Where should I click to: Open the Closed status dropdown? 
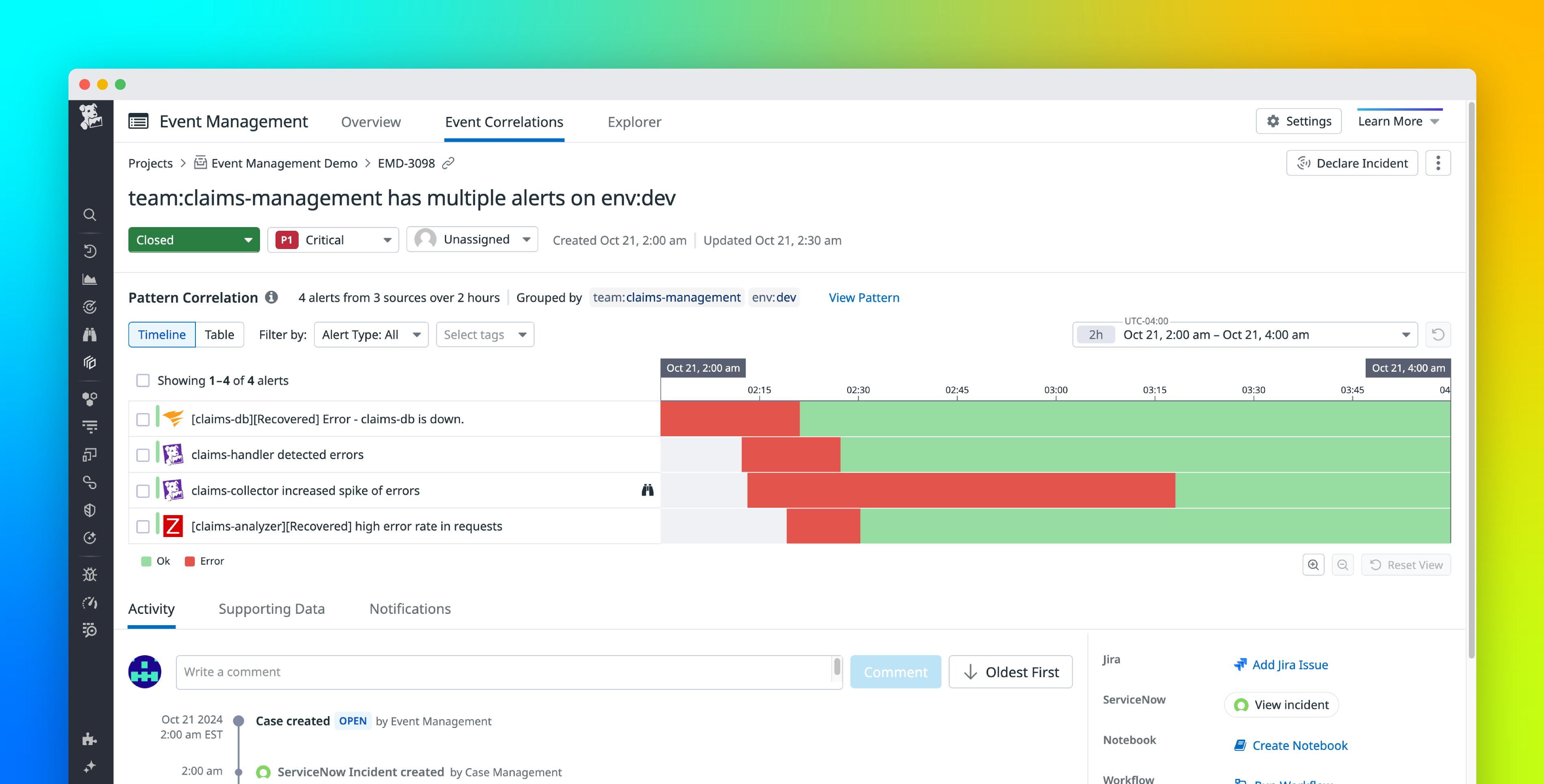point(193,240)
